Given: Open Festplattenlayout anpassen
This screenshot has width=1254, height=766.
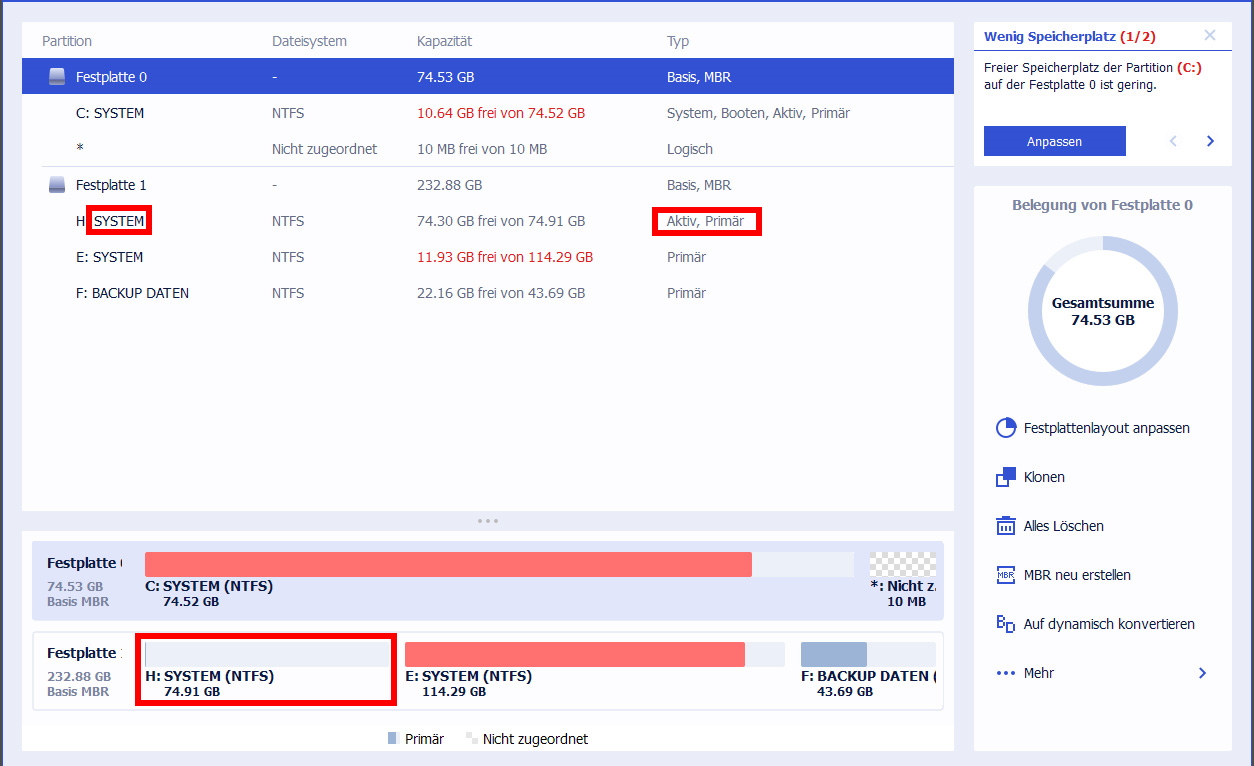Looking at the screenshot, I should click(1106, 428).
